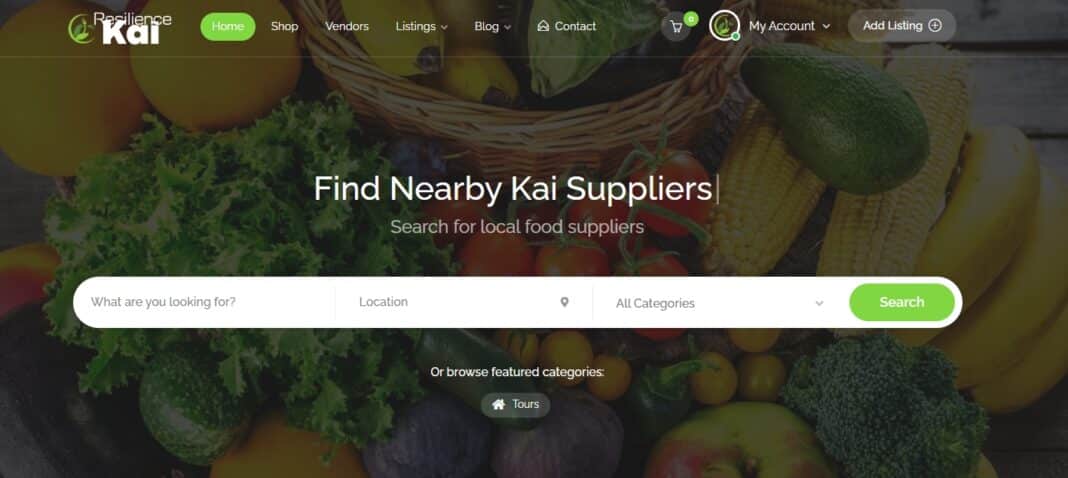Click the user avatar icon
This screenshot has width=1068, height=478.
[x=724, y=26]
